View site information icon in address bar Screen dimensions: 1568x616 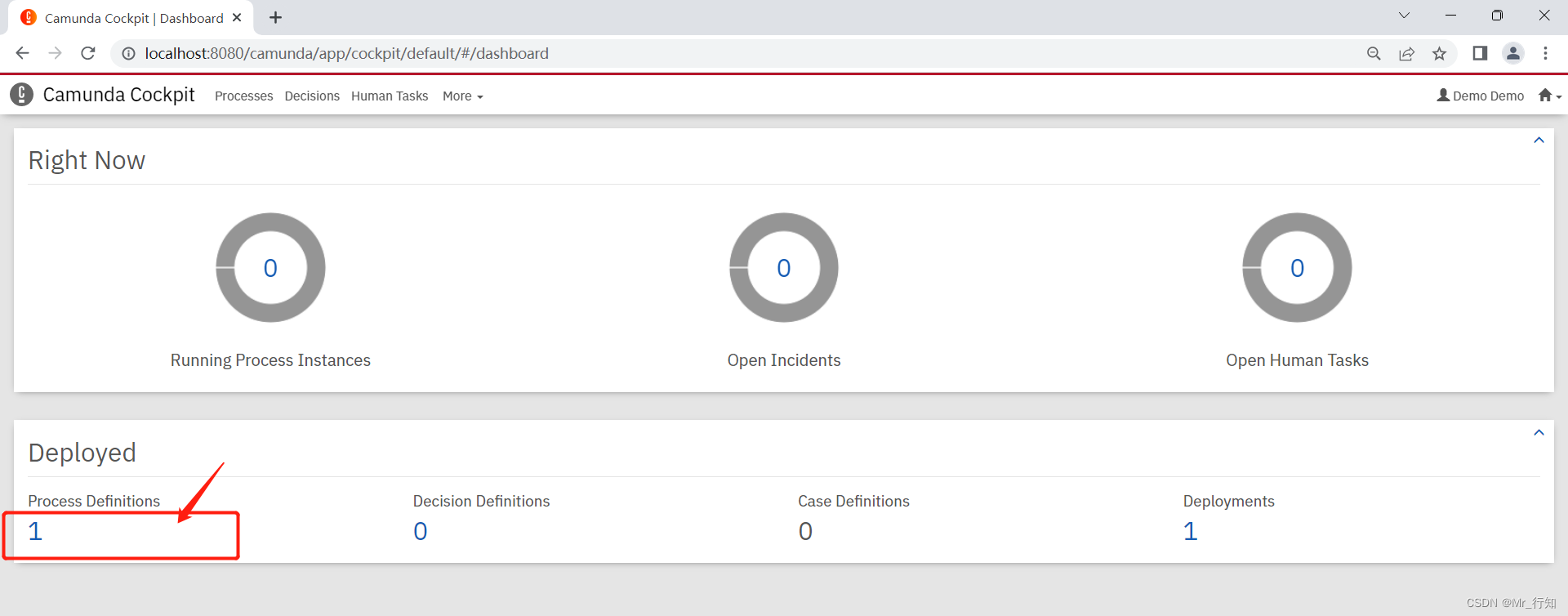tap(128, 53)
